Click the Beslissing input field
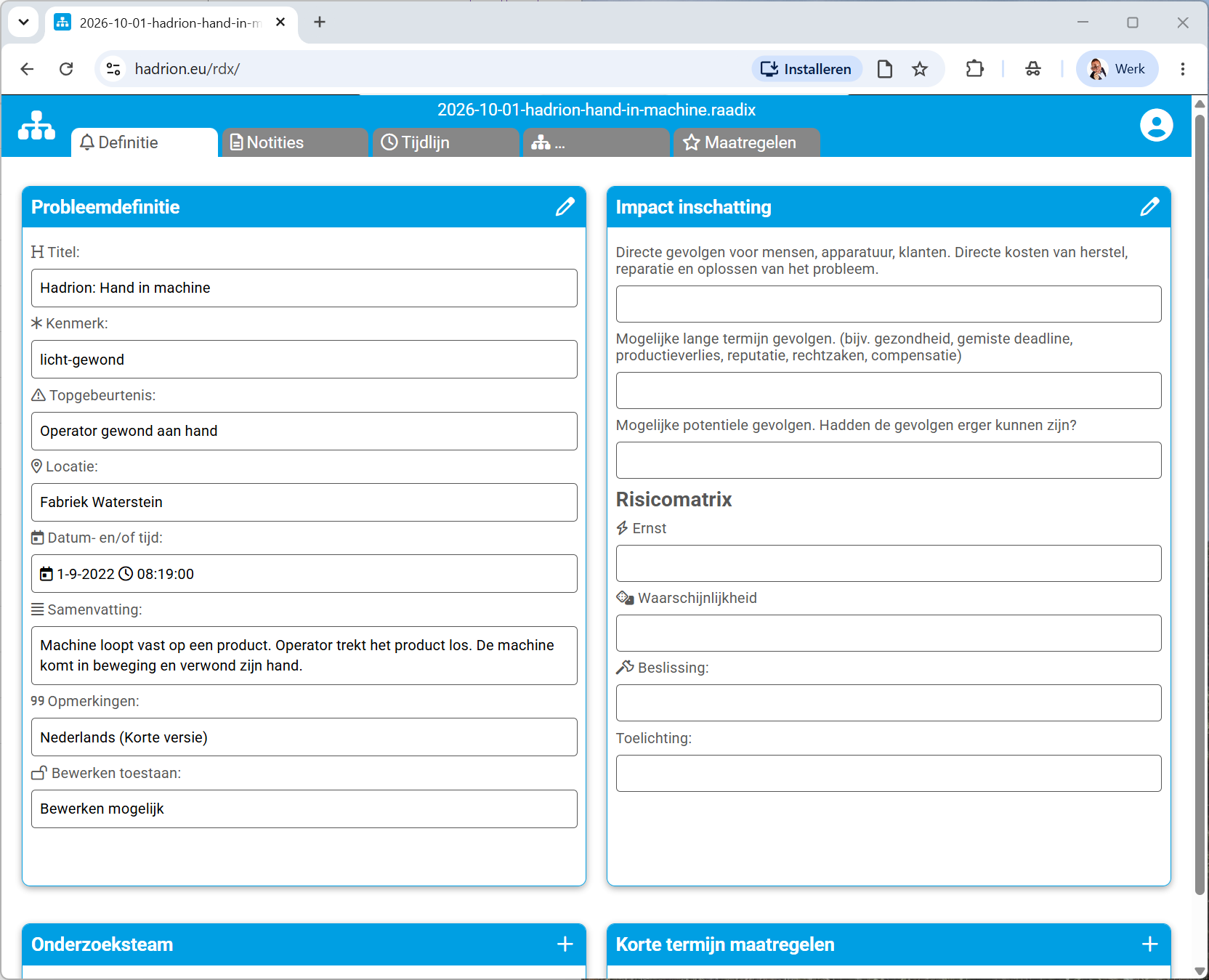 (889, 703)
